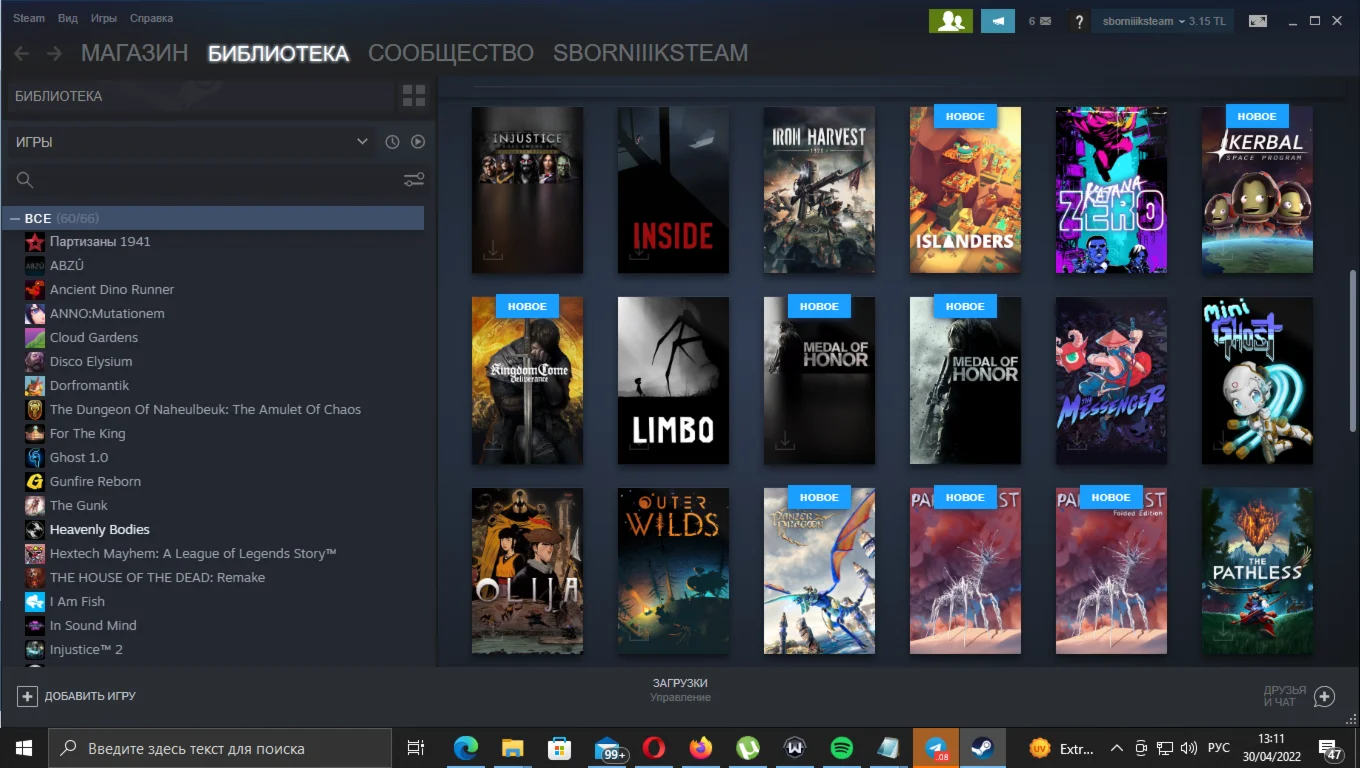The height and width of the screenshot is (768, 1360).
Task: Open advanced filter settings icon
Action: pos(413,180)
